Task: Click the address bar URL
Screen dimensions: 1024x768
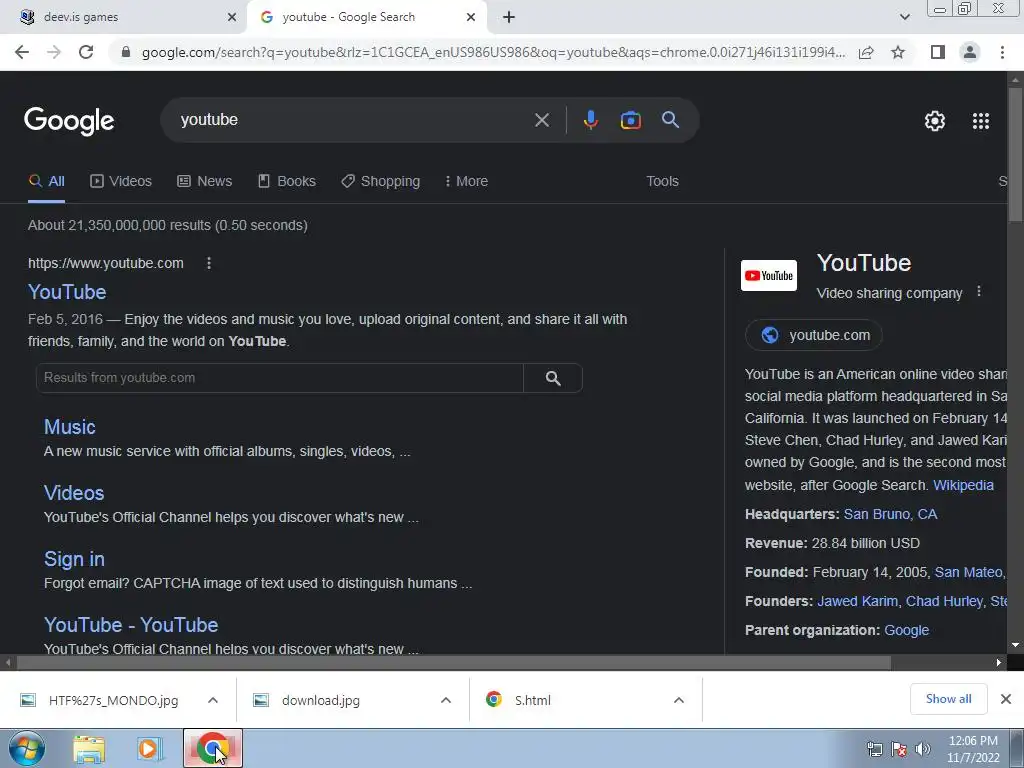Action: click(x=493, y=52)
